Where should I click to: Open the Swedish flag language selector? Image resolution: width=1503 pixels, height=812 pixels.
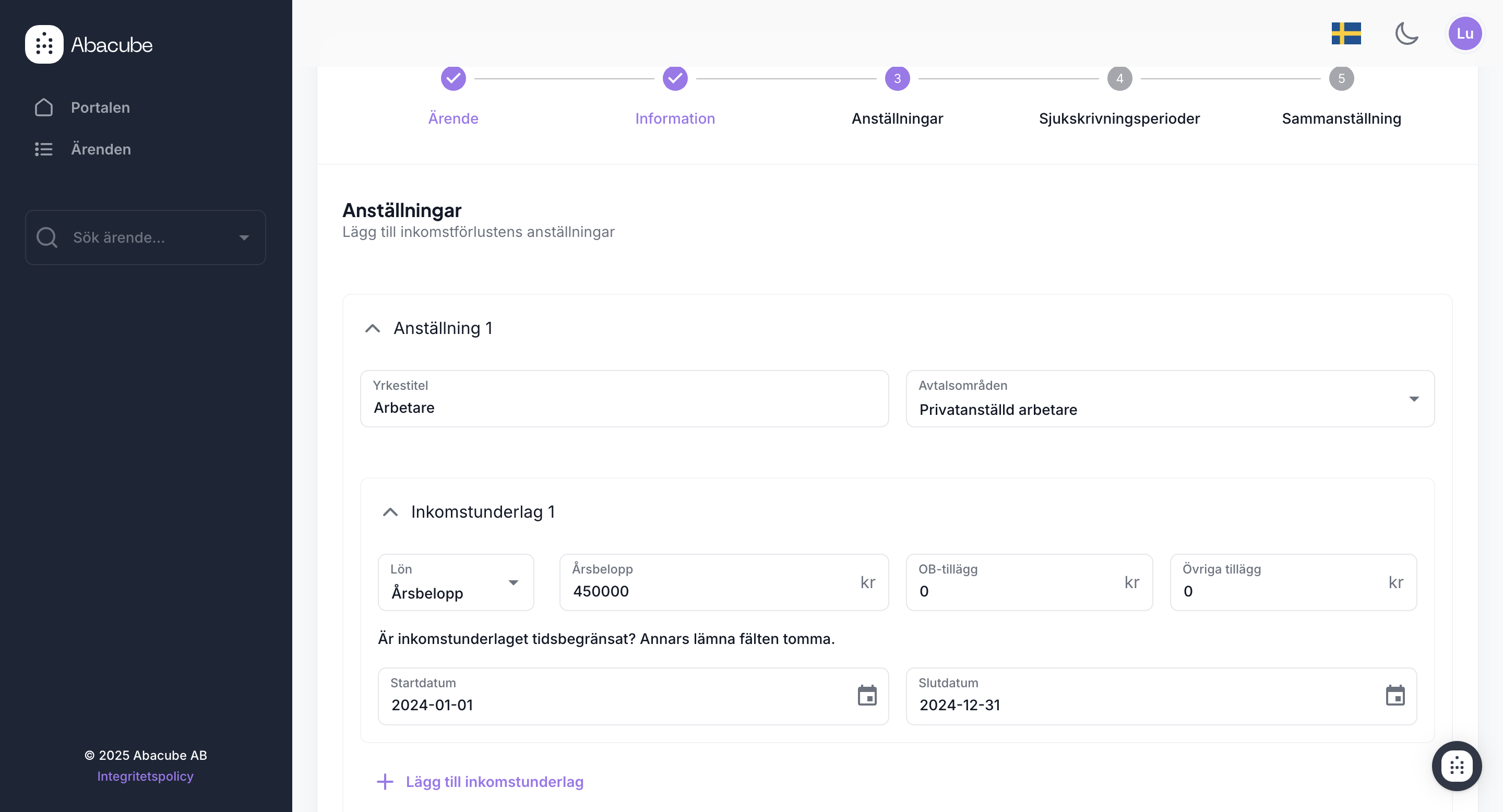pyautogui.click(x=1345, y=33)
